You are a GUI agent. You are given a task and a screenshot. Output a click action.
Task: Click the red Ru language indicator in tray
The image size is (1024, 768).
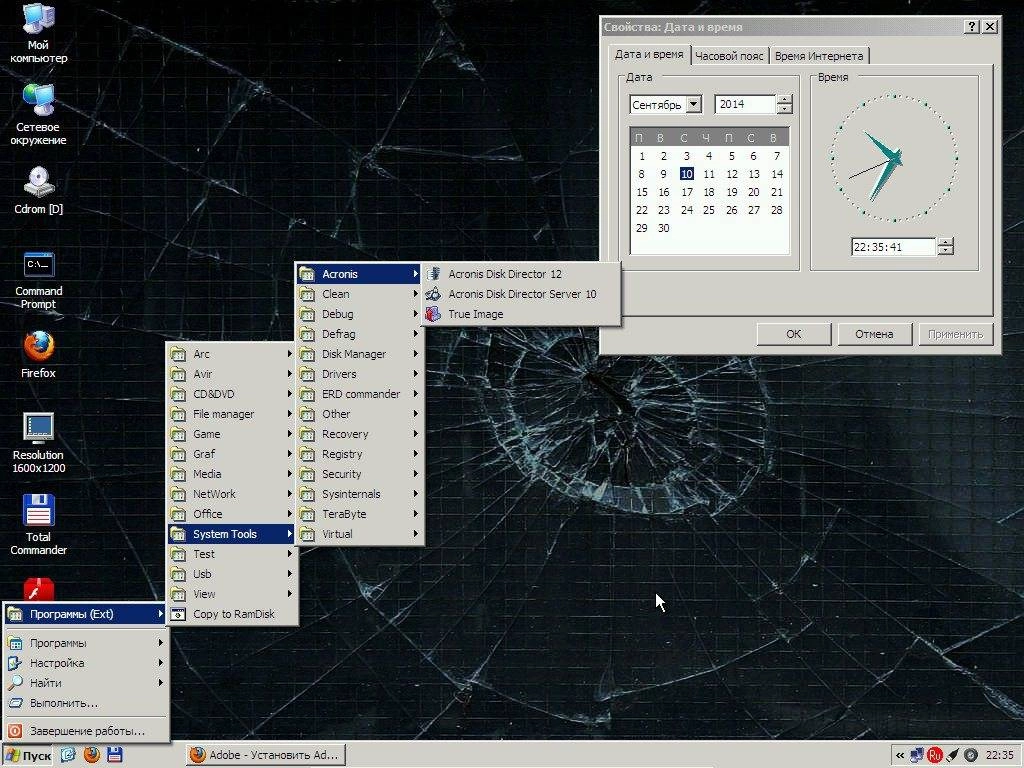pyautogui.click(x=935, y=755)
